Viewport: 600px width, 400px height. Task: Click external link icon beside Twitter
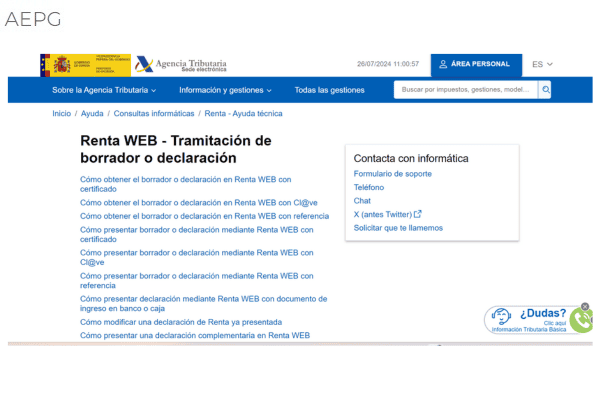tap(418, 214)
